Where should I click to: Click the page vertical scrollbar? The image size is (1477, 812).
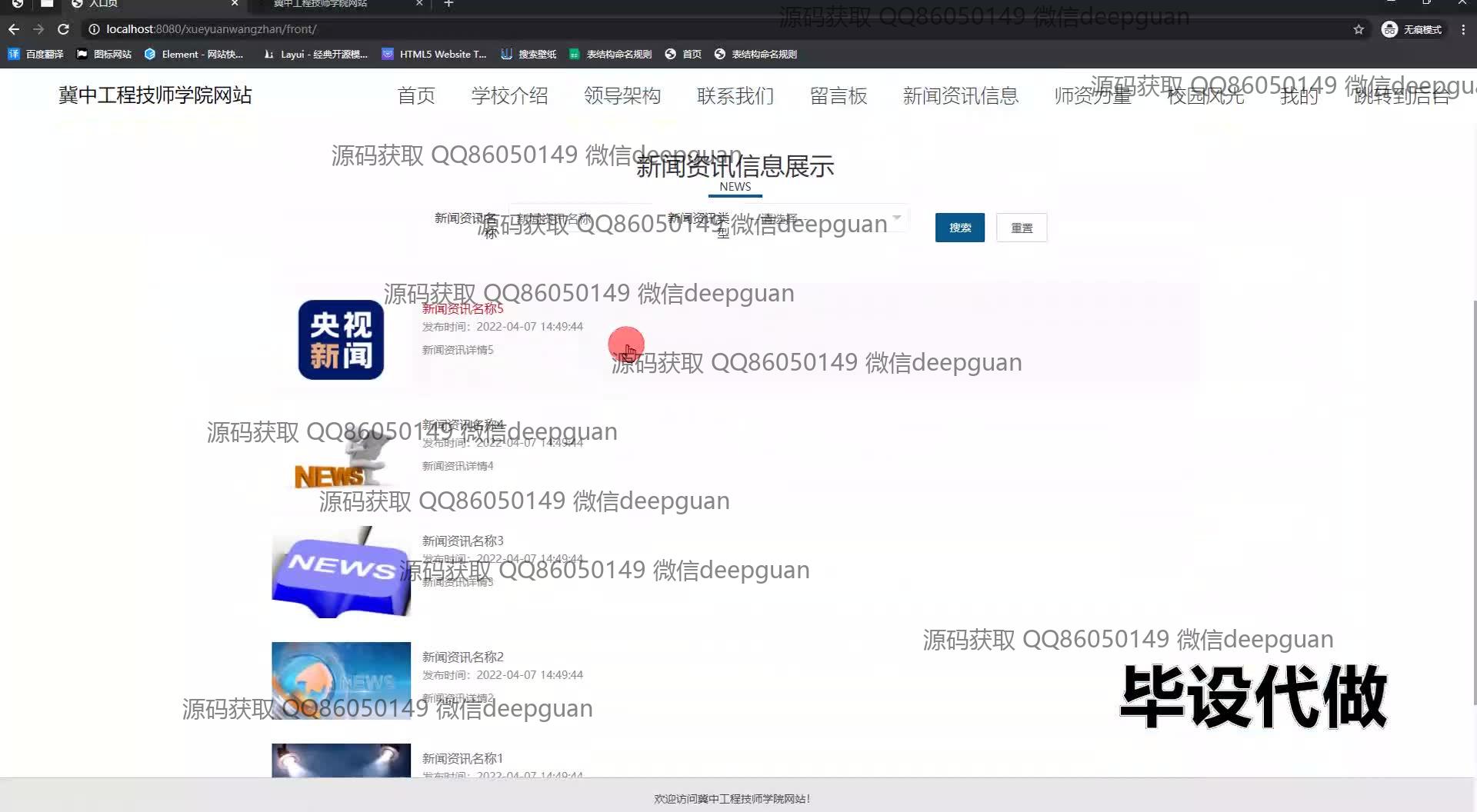point(1472,500)
